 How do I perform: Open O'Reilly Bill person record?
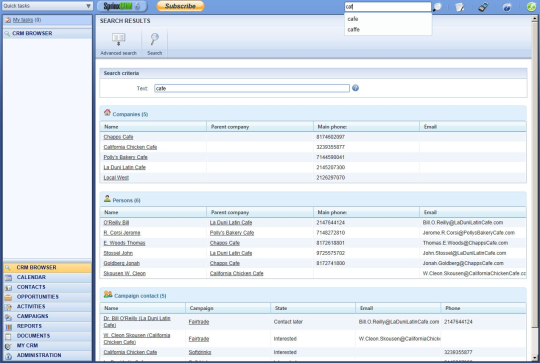[x=116, y=223]
